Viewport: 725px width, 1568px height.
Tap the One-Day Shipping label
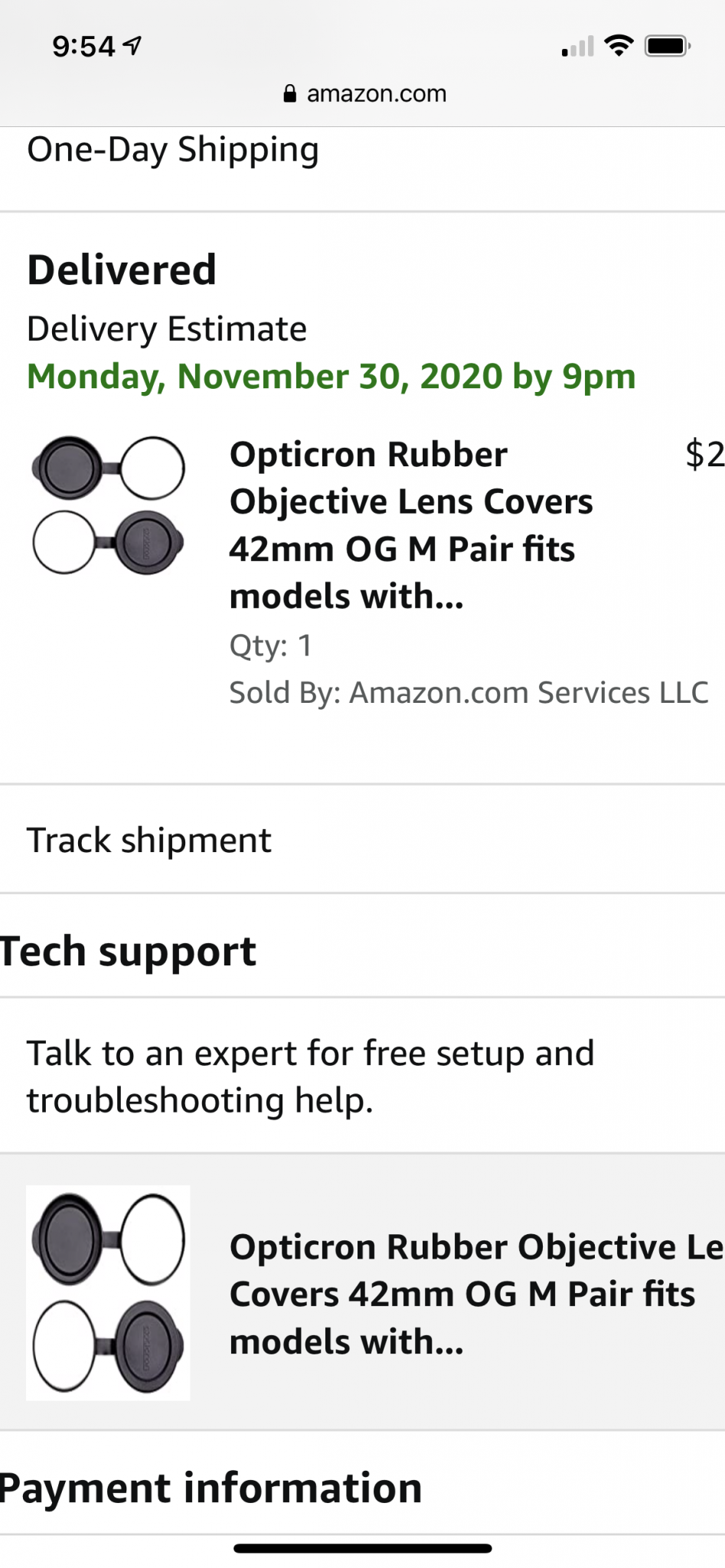173,149
